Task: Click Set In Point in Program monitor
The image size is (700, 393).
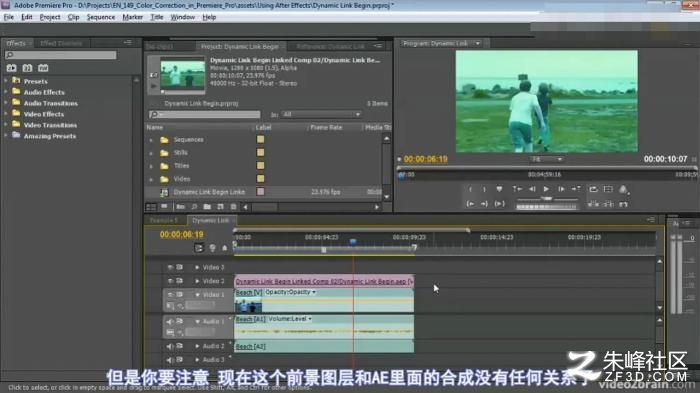Action: point(470,189)
